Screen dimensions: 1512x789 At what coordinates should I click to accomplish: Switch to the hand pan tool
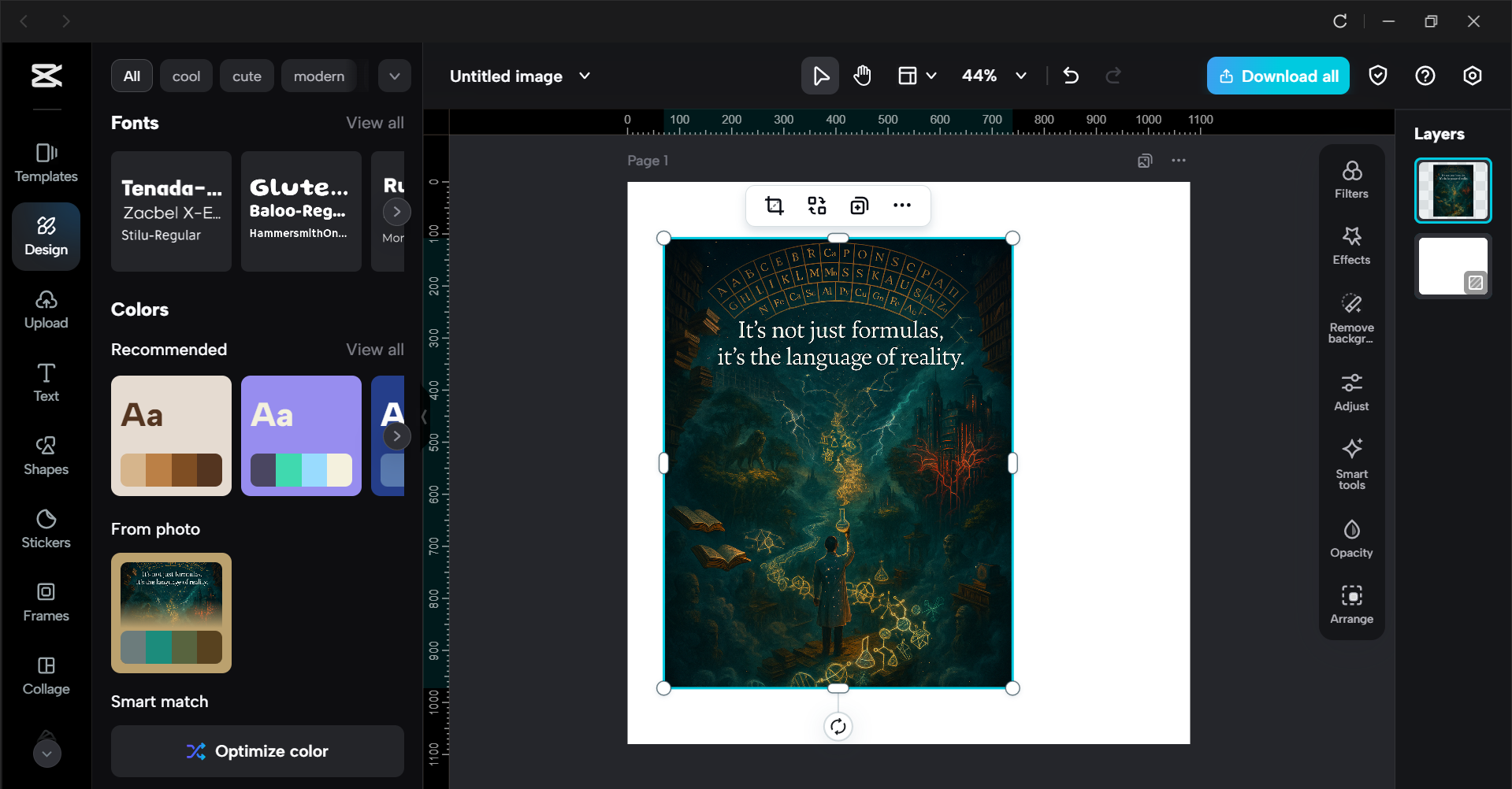click(862, 76)
